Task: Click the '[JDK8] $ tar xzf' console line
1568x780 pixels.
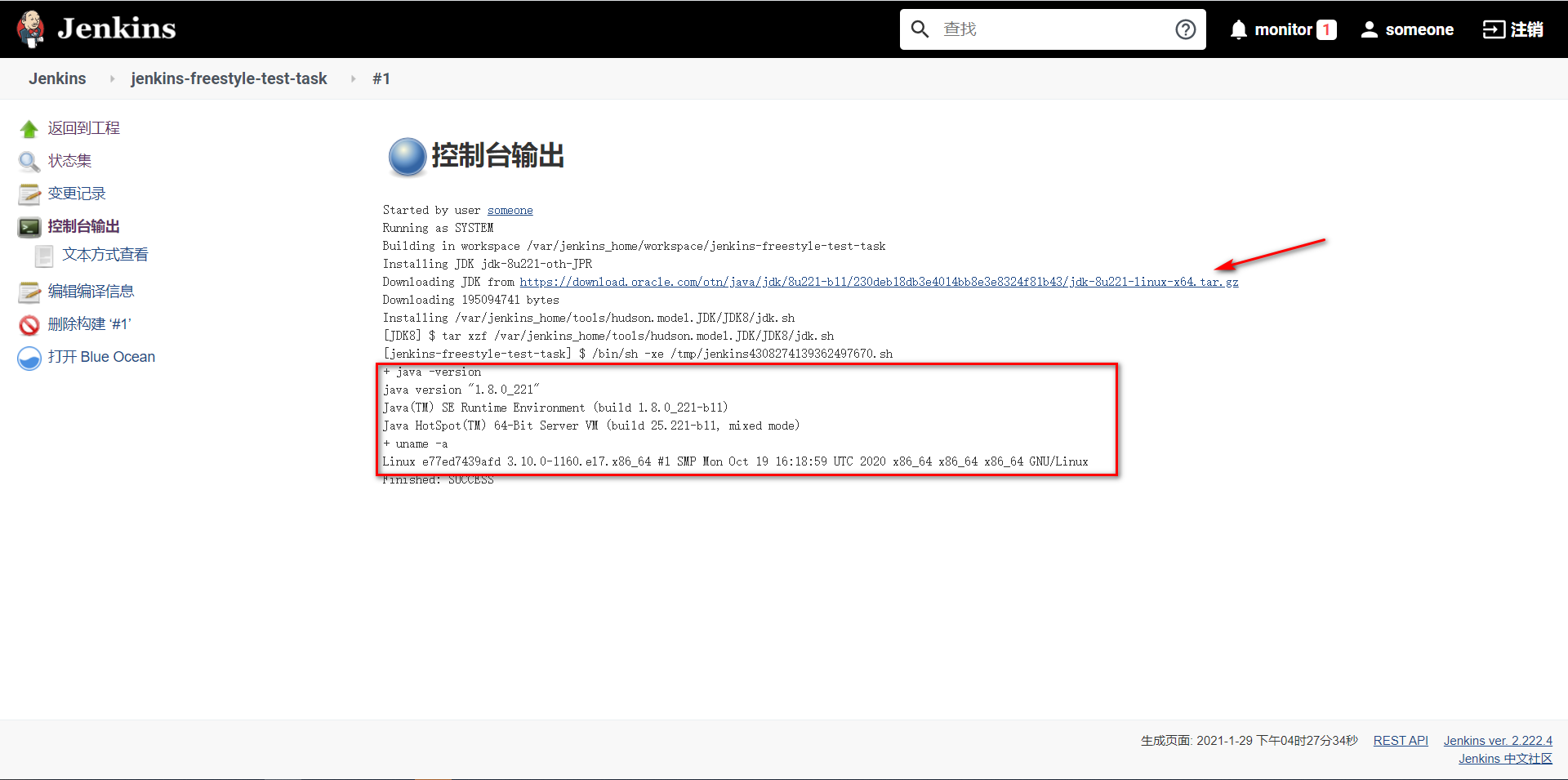Action: (x=608, y=336)
